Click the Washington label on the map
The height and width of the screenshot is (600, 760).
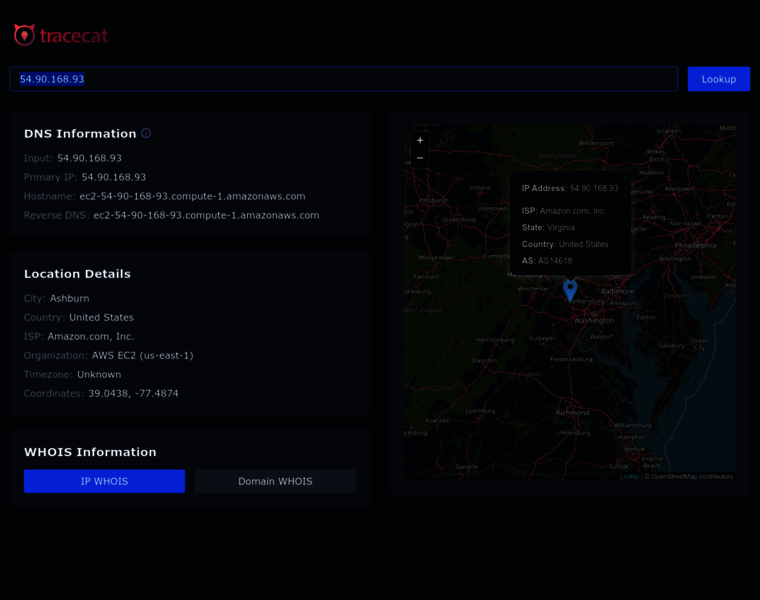coord(595,321)
